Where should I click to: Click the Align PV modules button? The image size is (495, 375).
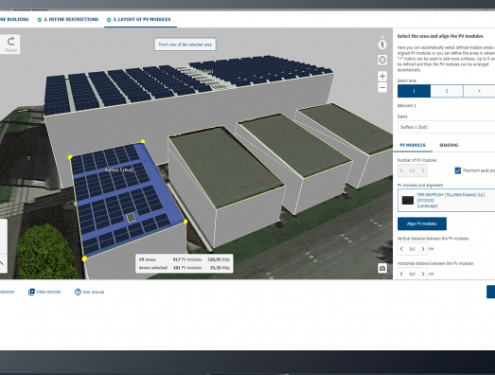[x=422, y=224]
